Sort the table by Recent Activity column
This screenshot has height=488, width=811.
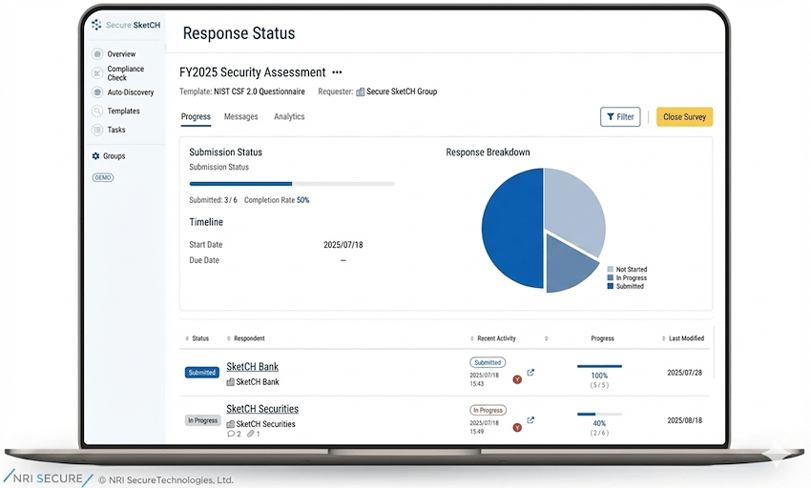pyautogui.click(x=493, y=339)
